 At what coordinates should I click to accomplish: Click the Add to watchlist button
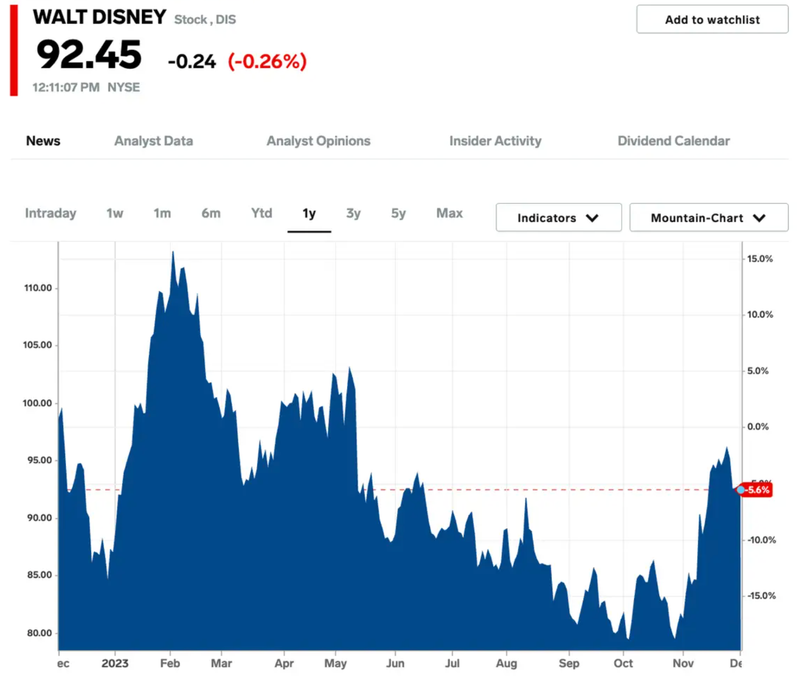click(712, 19)
